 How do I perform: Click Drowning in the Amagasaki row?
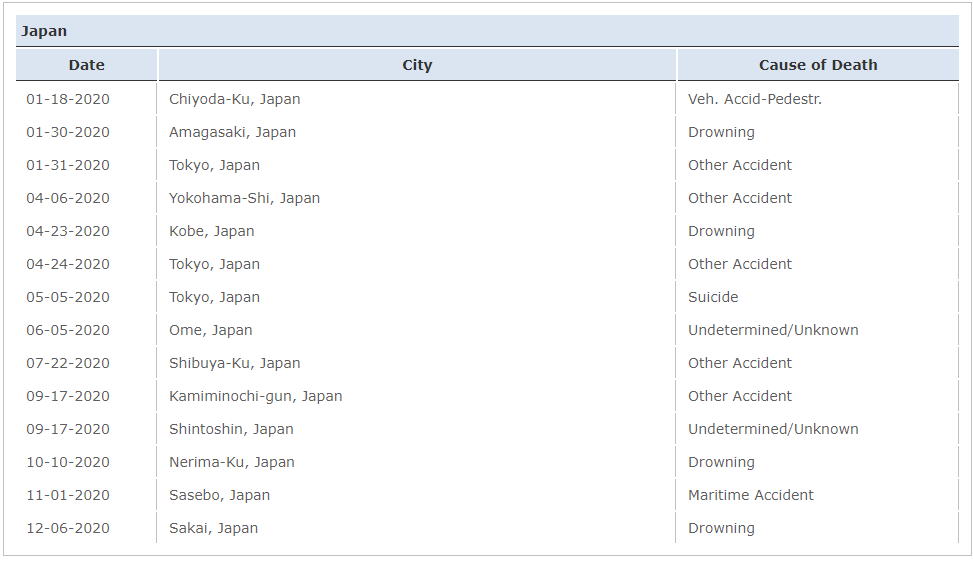tap(721, 132)
